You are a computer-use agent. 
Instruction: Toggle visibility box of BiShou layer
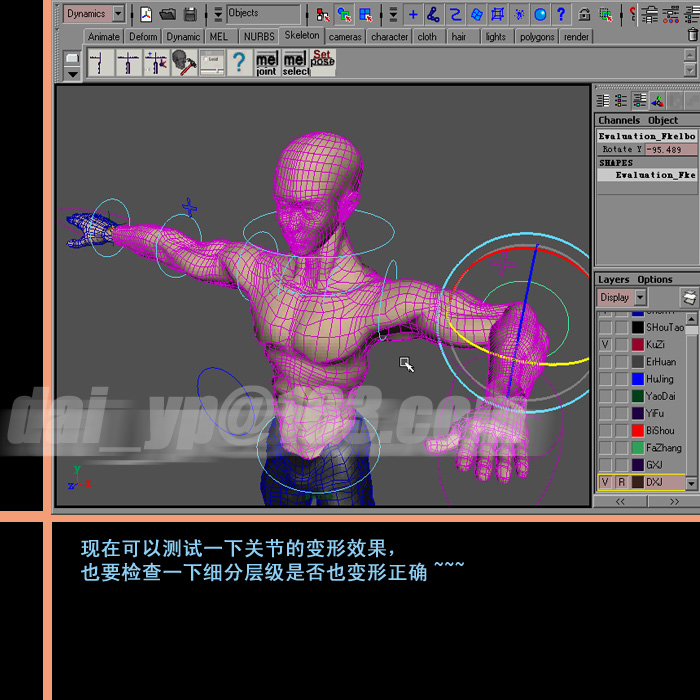click(605, 430)
